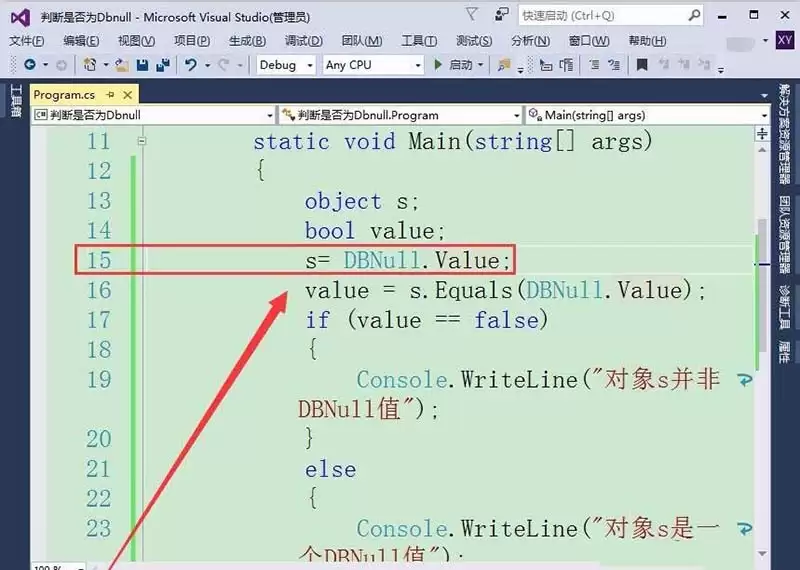
Task: Click the 启动 start button label
Action: click(x=460, y=65)
